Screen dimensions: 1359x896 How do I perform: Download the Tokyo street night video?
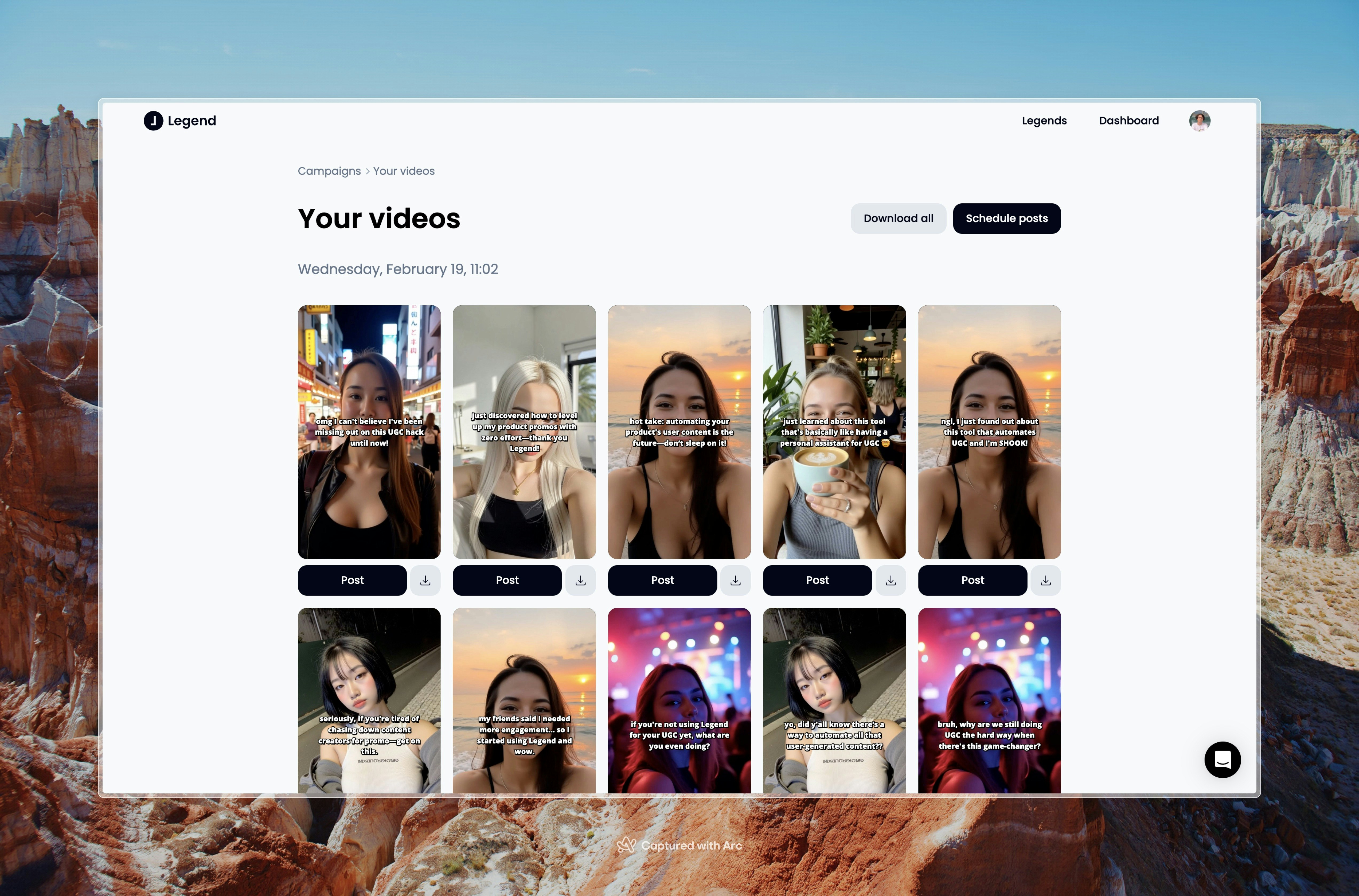[x=425, y=580]
